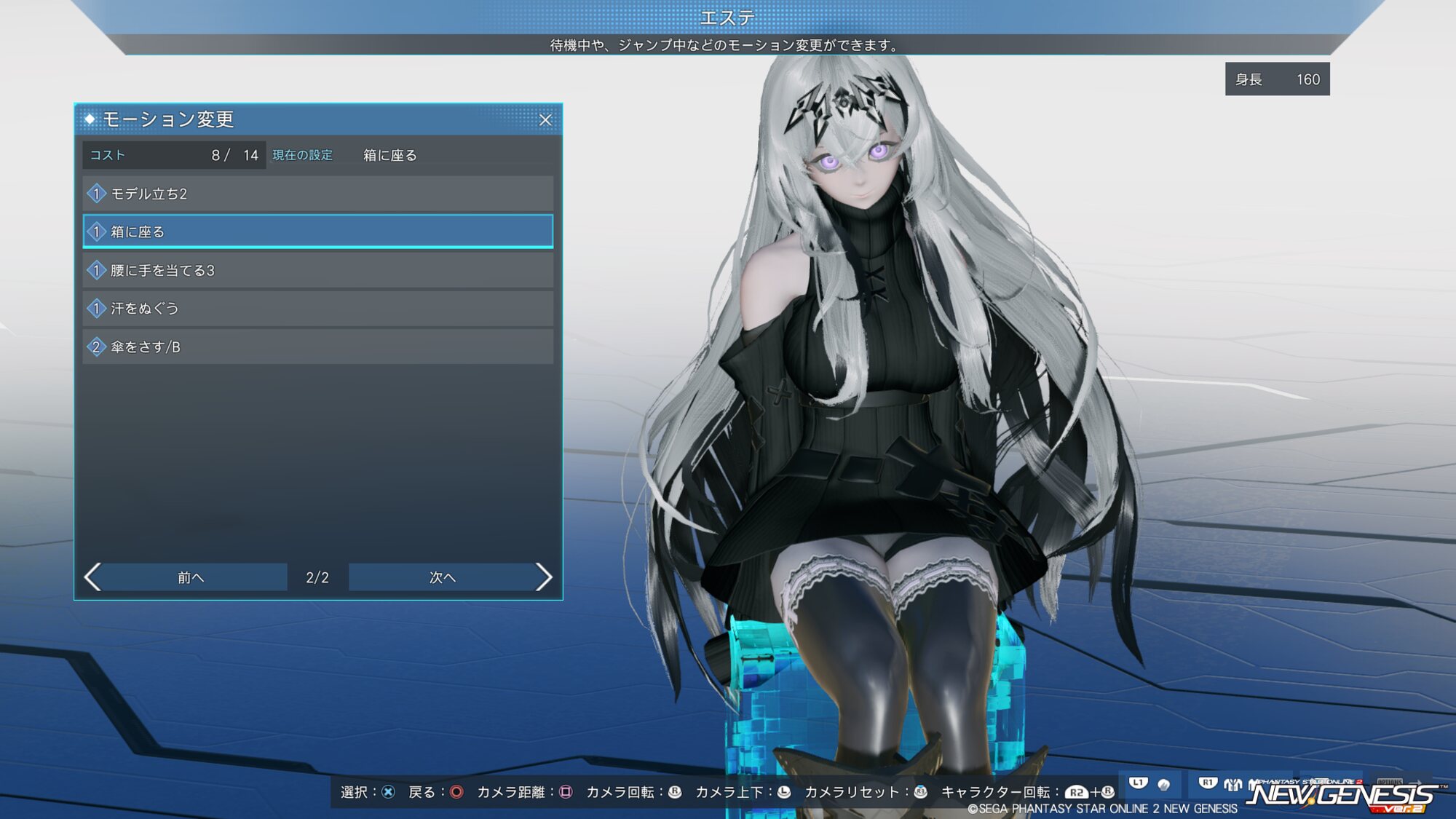This screenshot has width=1456, height=819.
Task: Click the camera rotate stick icon
Action: pos(675,792)
